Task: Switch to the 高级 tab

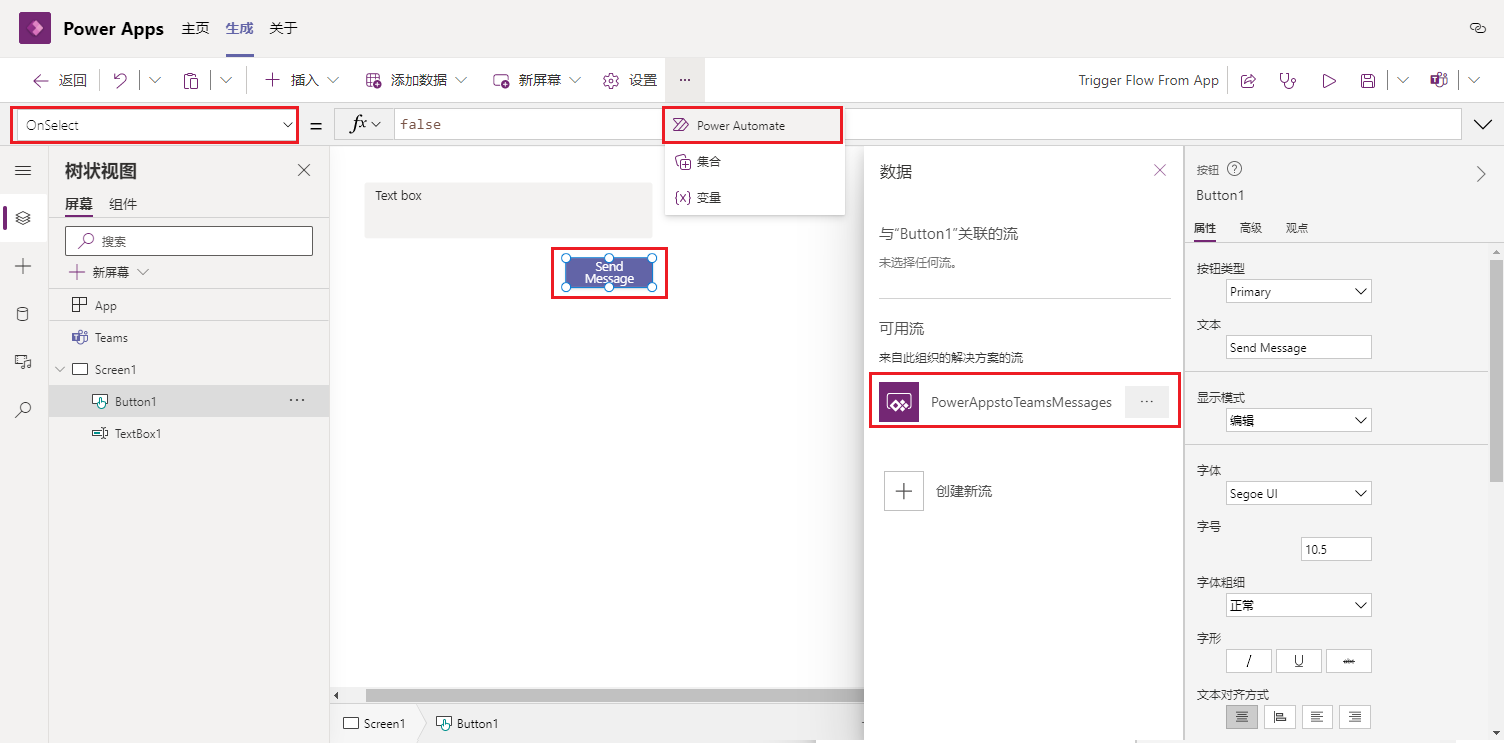Action: 1250,228
